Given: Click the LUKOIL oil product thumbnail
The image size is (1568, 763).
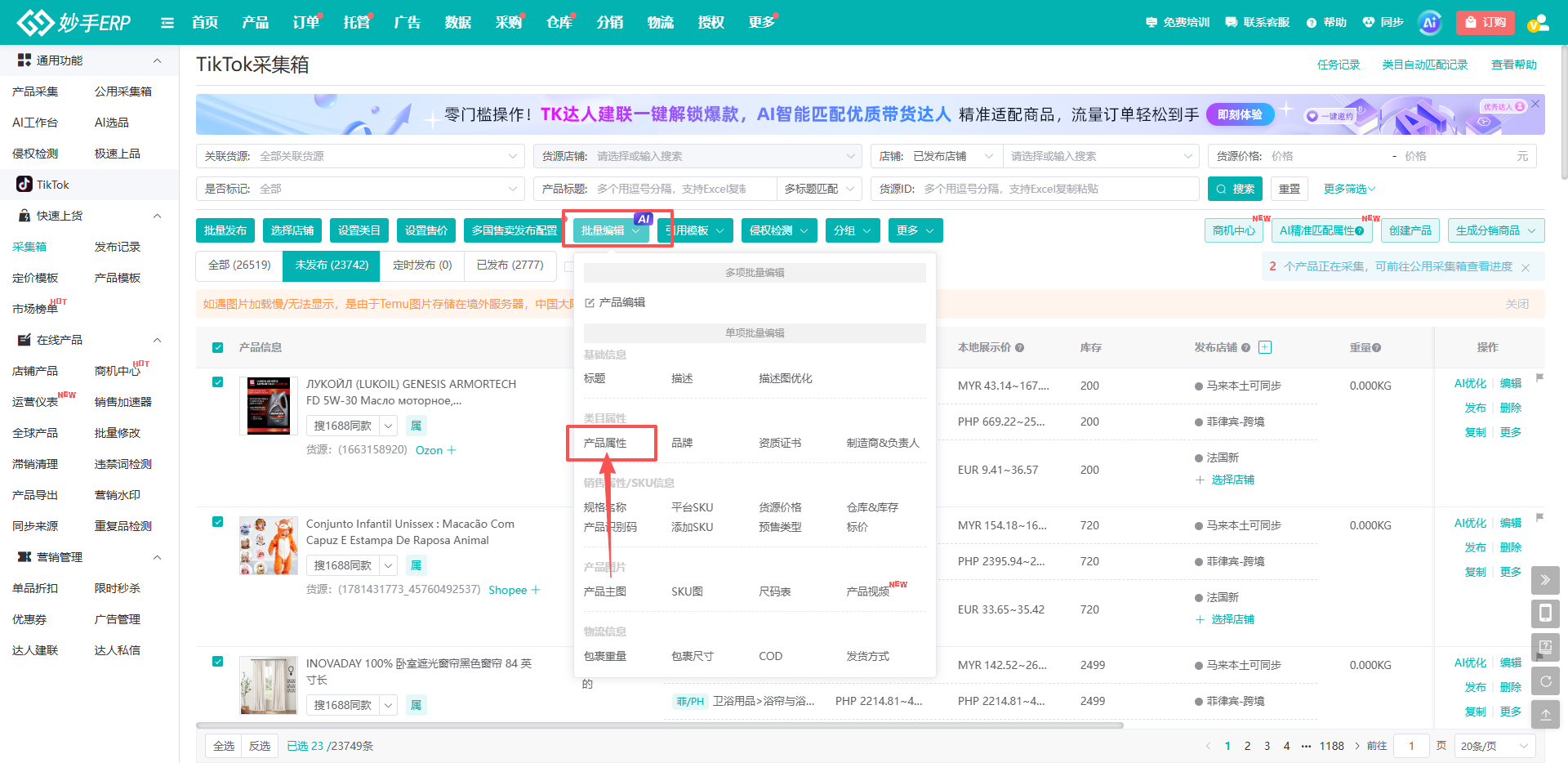Looking at the screenshot, I should pos(269,406).
